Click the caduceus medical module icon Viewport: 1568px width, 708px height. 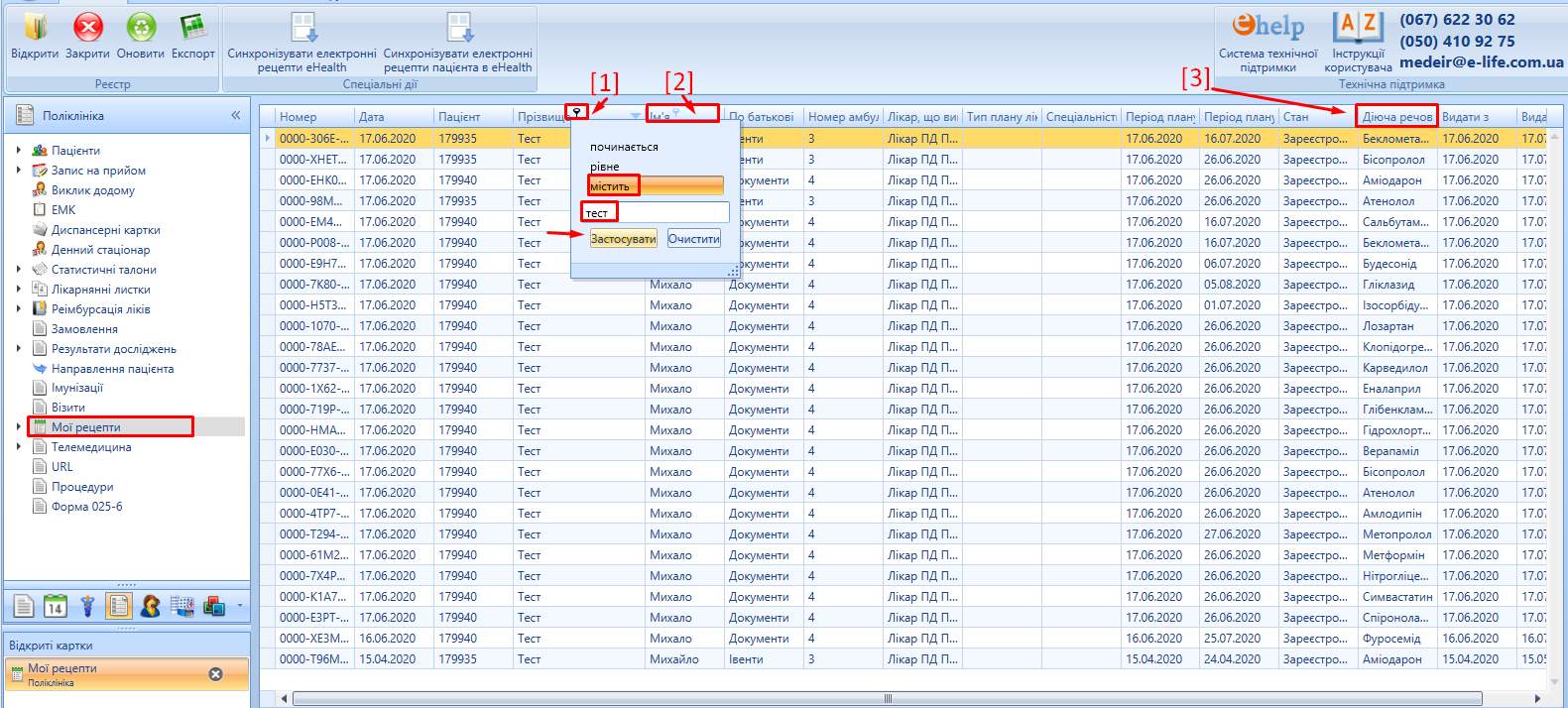tap(87, 605)
